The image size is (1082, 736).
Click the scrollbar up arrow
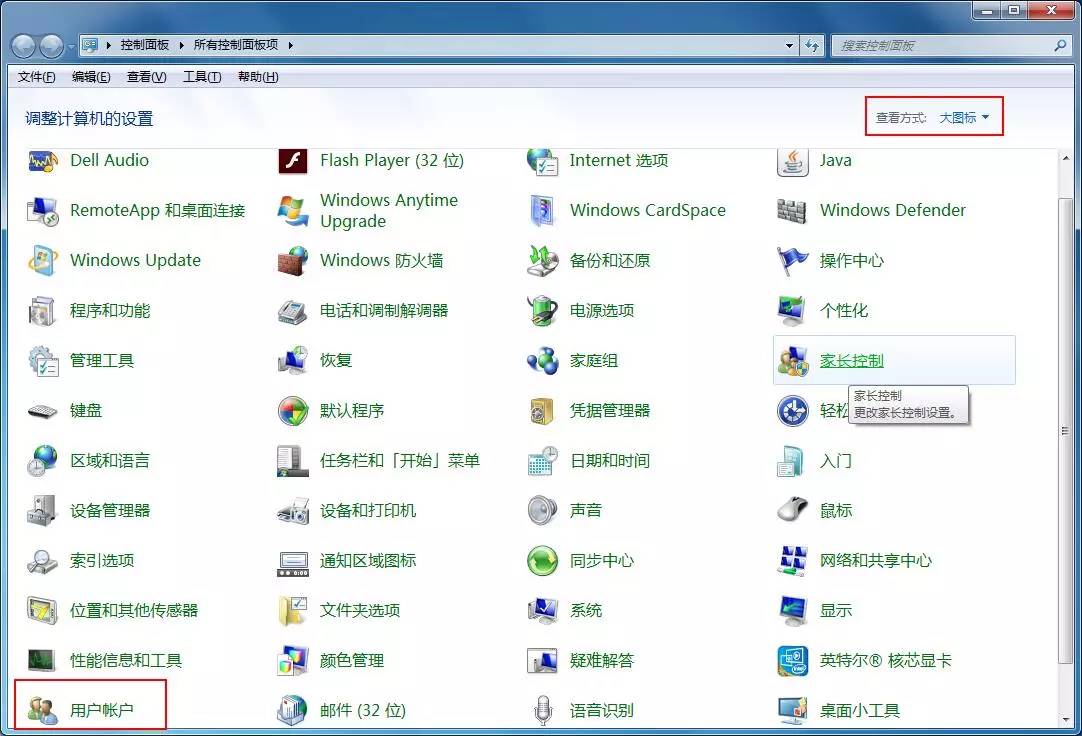[1065, 158]
